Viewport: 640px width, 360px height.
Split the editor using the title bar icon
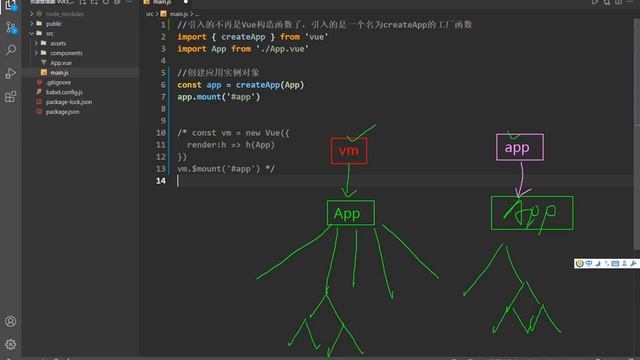coord(619,2)
